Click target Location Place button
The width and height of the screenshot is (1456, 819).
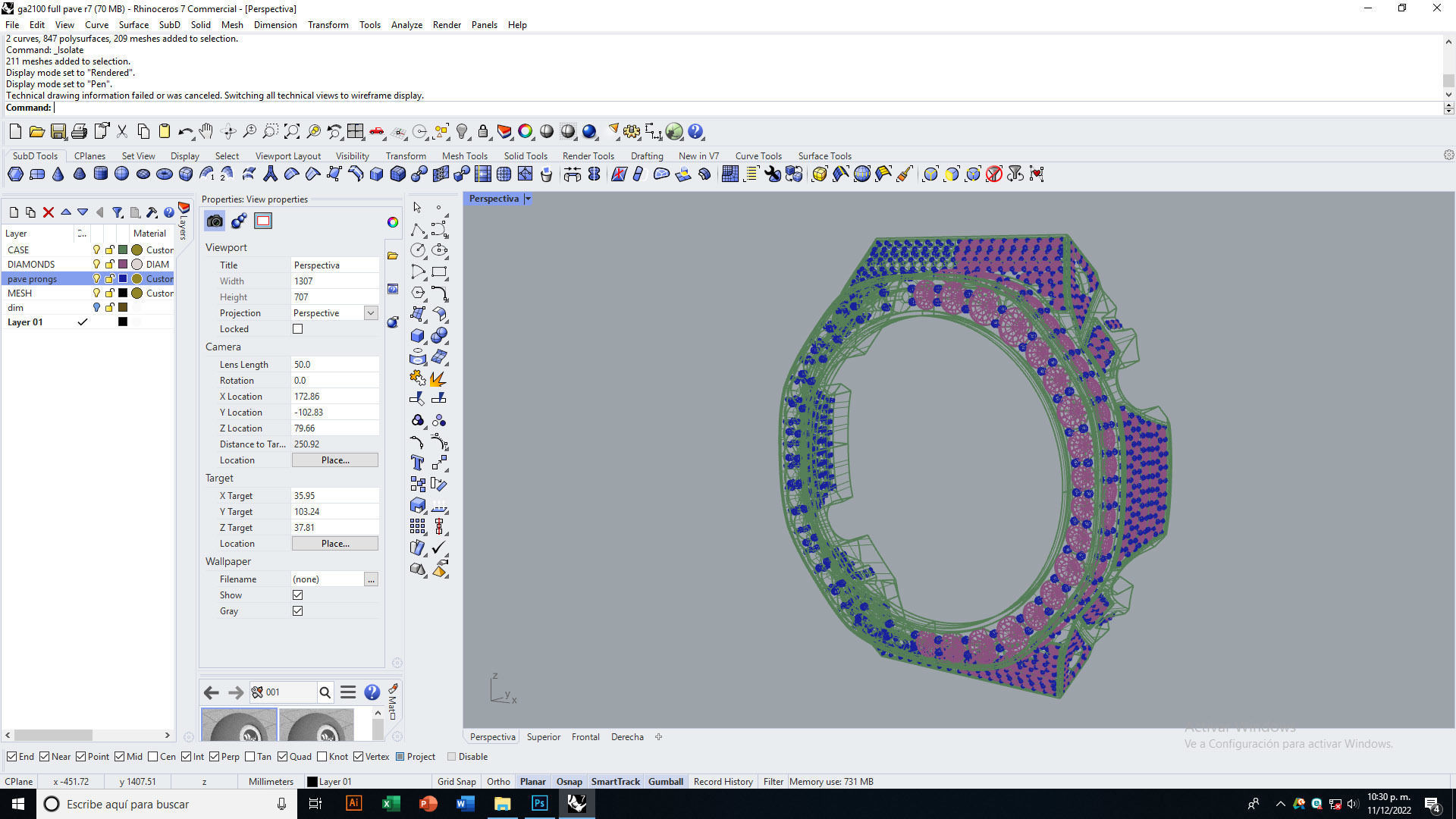click(335, 544)
